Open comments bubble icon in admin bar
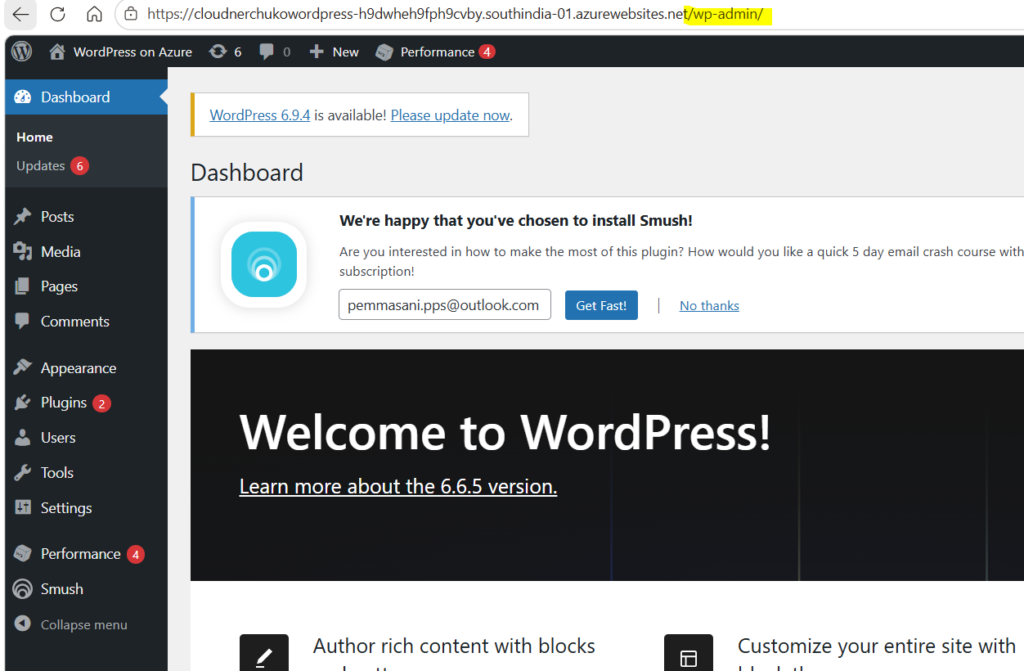The image size is (1024, 671). (266, 52)
